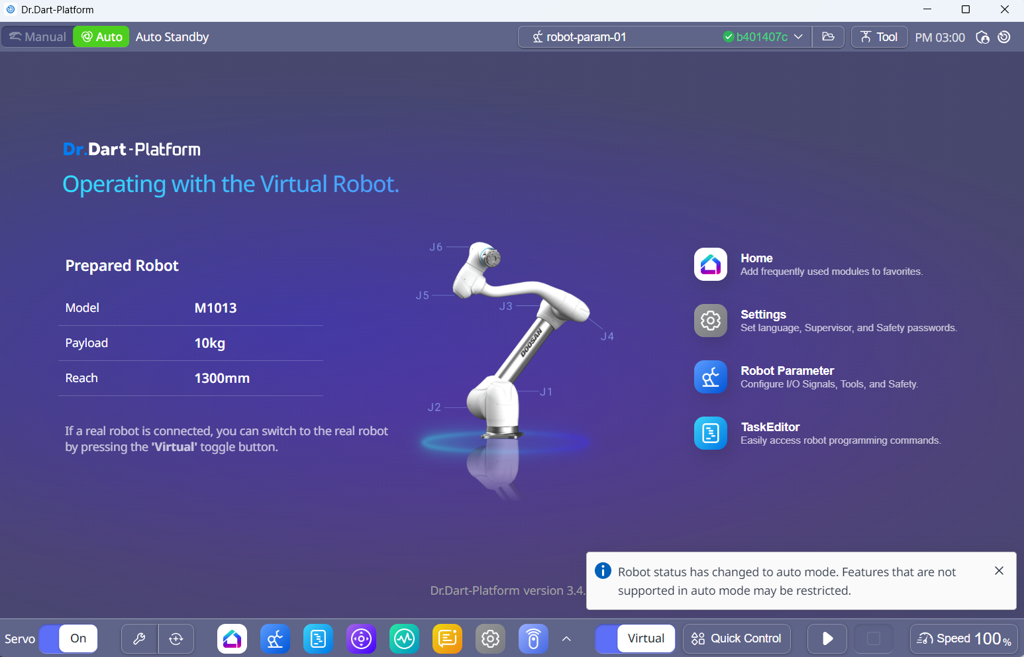Open Robot Parameter from the bottom dock
The image size is (1024, 657).
(275, 638)
